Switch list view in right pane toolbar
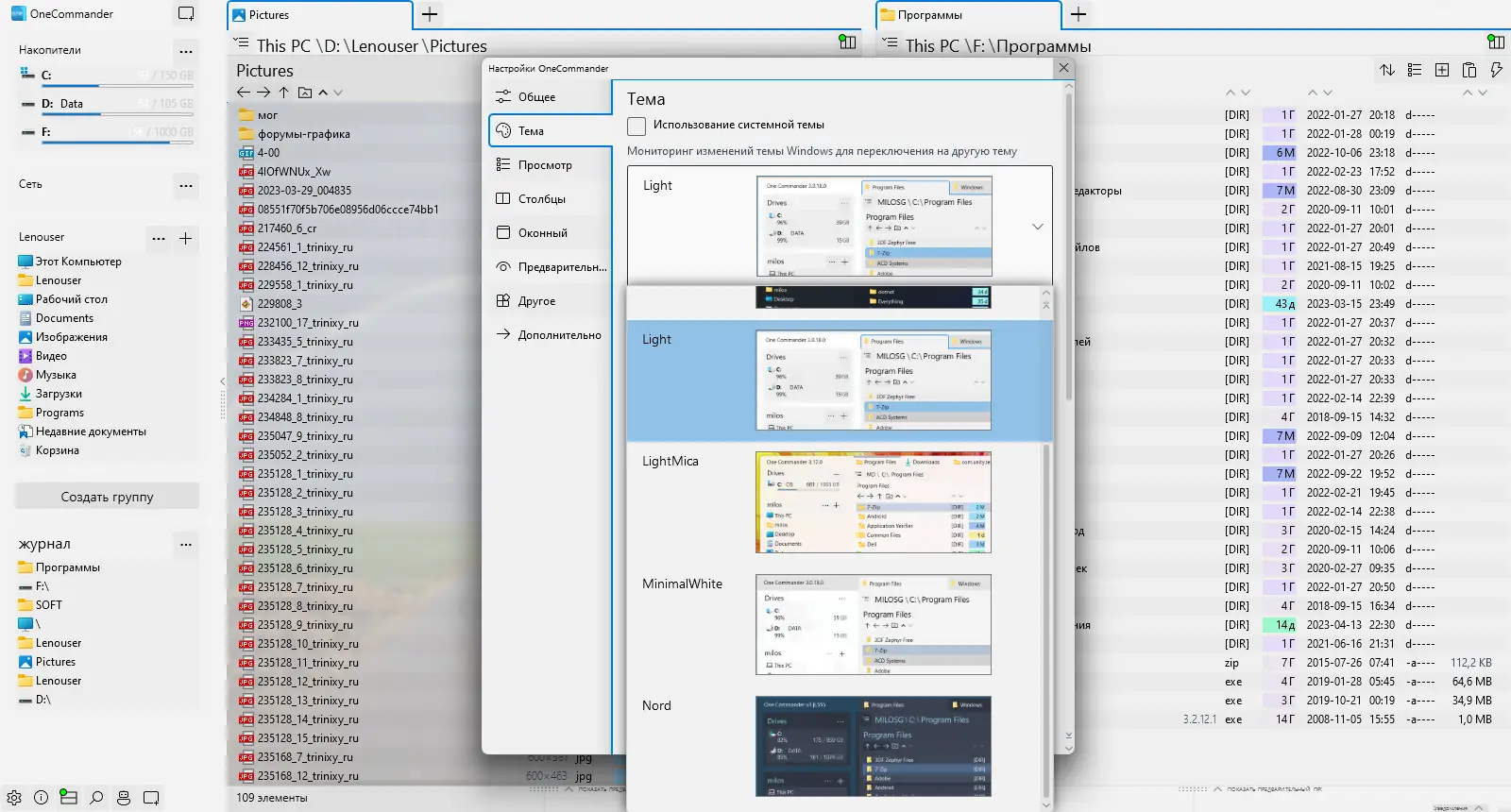1511x812 pixels. pos(1415,70)
